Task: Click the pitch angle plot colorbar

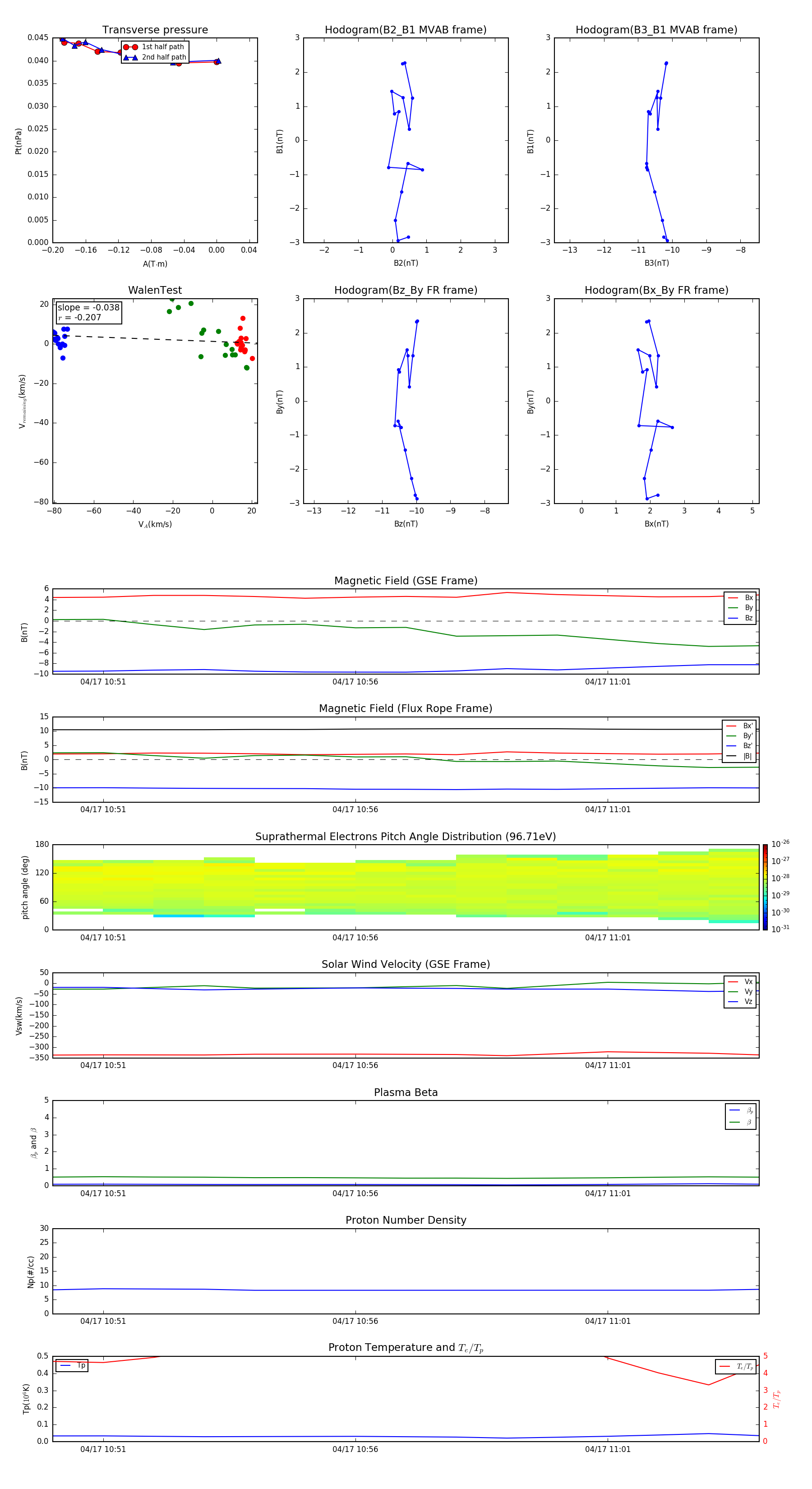Action: click(x=765, y=887)
